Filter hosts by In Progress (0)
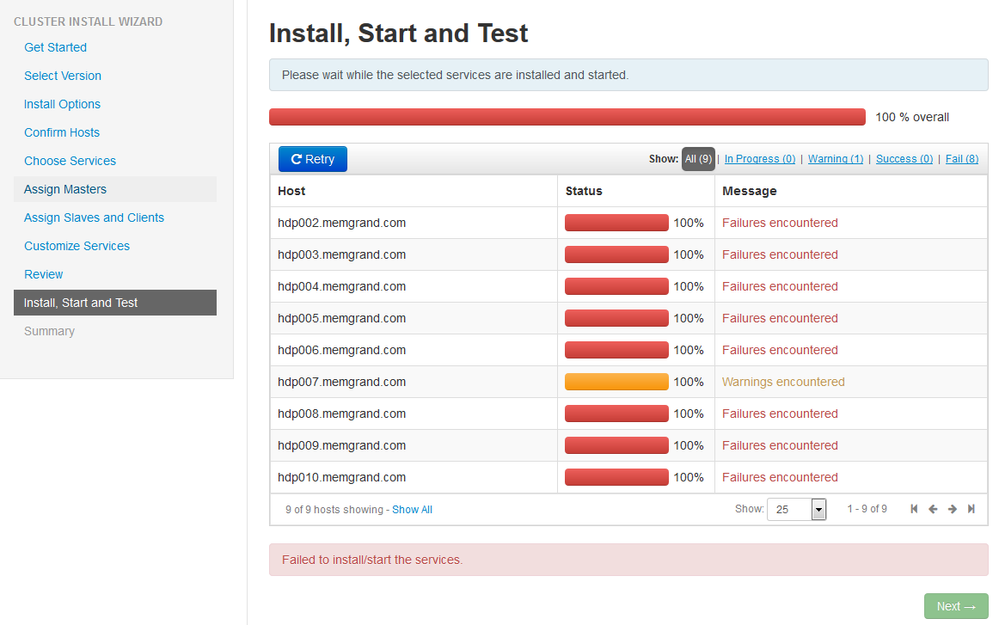 760,159
